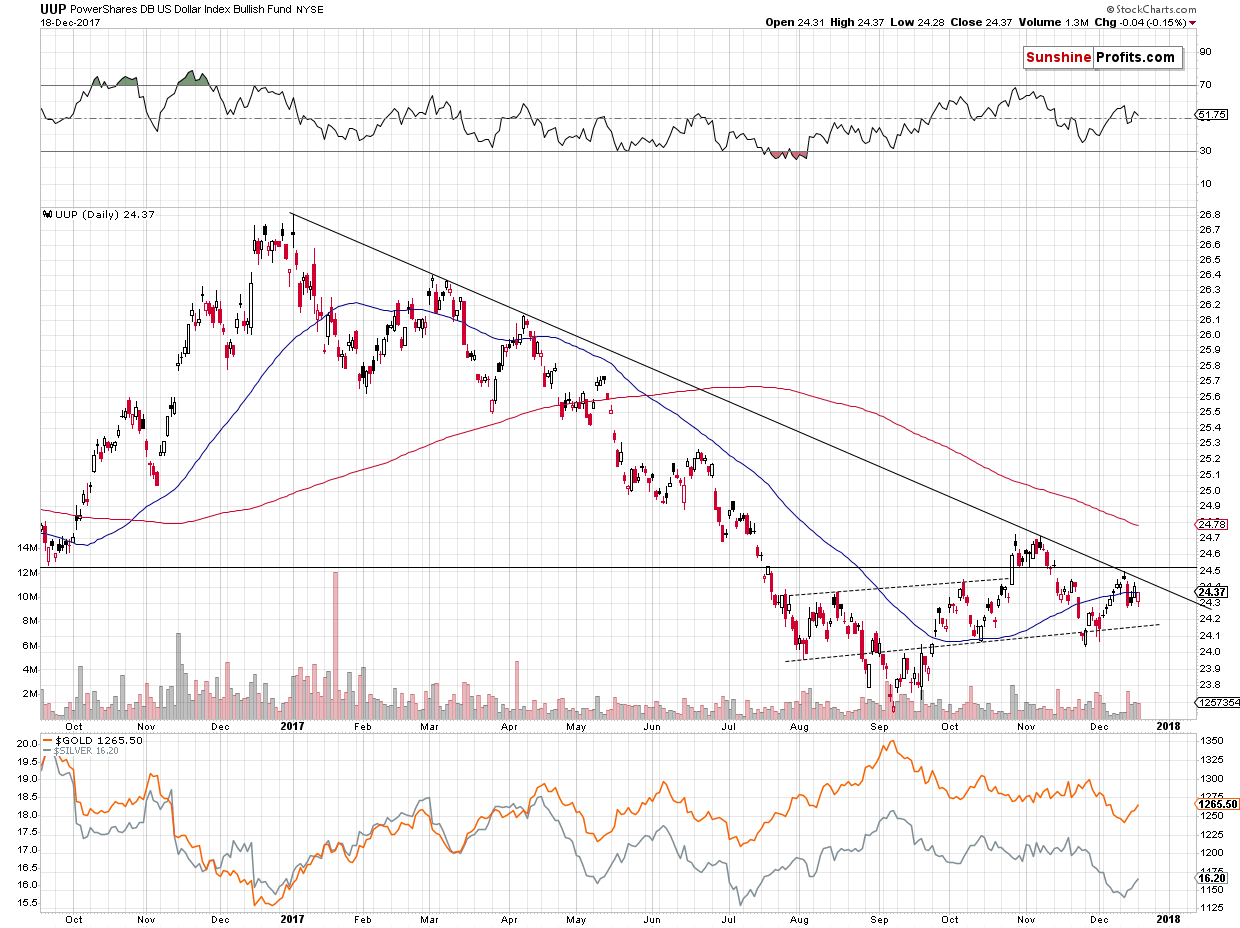
Task: Click the 70 overbought level on RSI axis
Action: [1205, 85]
